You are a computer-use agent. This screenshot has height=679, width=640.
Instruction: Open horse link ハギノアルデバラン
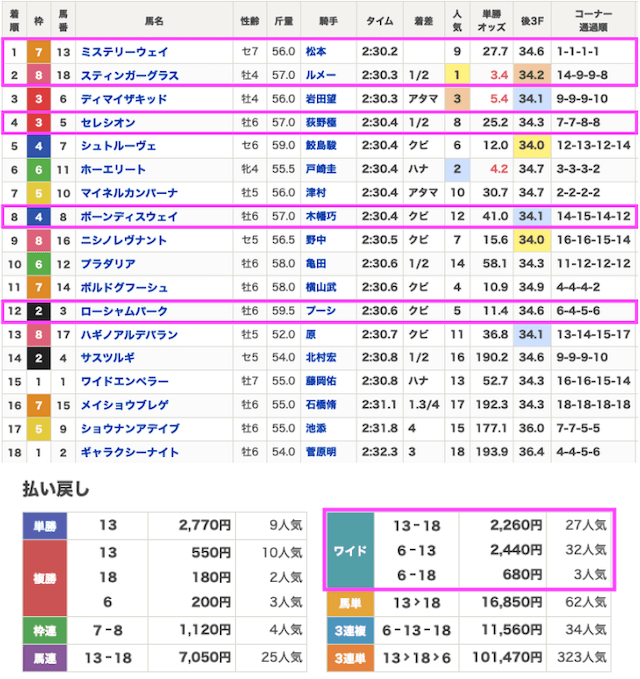click(x=129, y=335)
